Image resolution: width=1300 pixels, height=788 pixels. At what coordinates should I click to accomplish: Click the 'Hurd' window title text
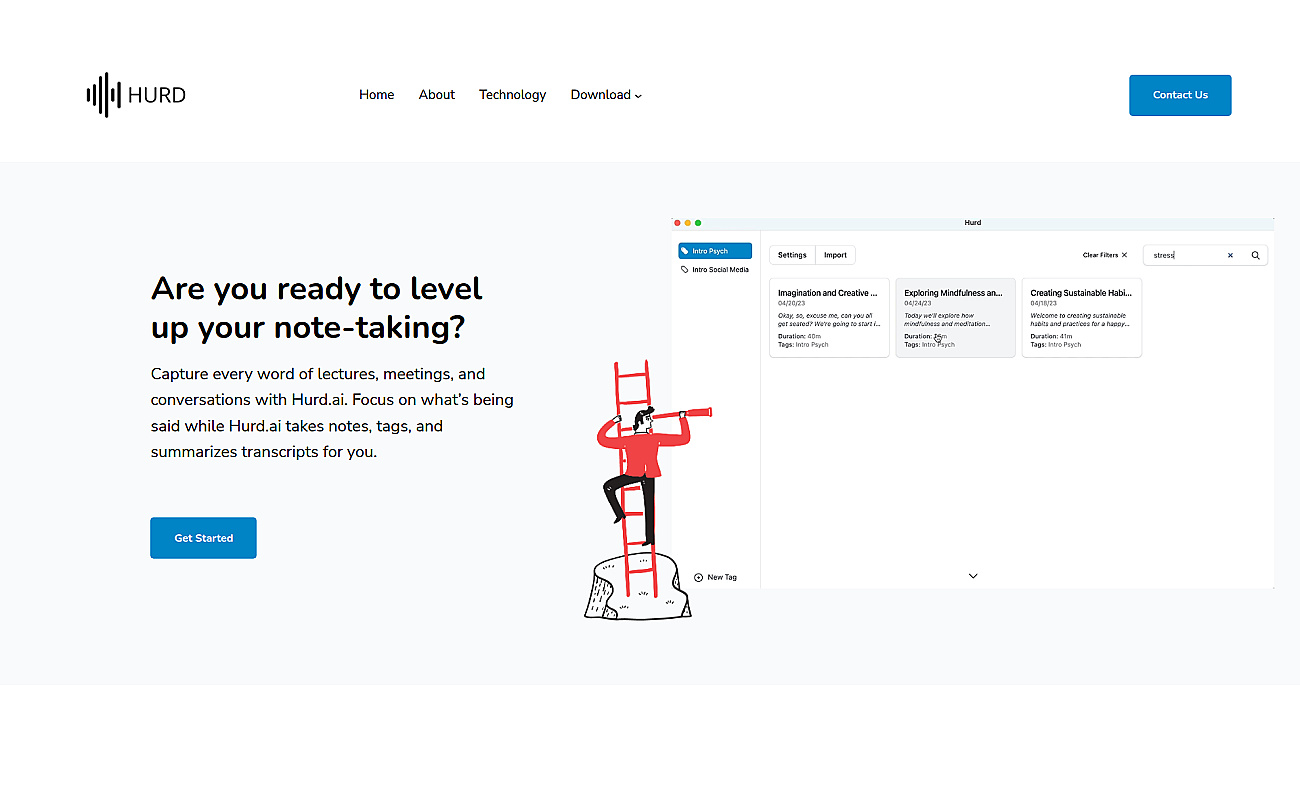[x=973, y=222]
